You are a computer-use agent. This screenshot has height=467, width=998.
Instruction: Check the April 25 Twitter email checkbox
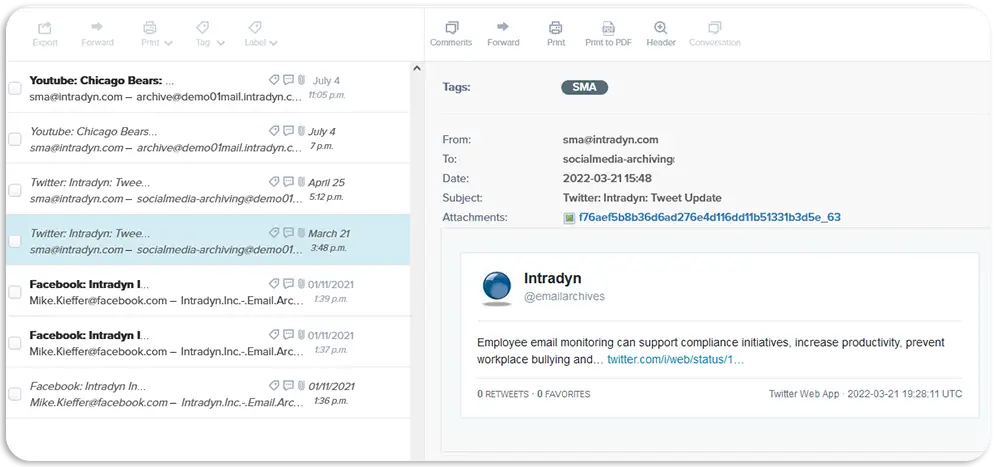click(x=15, y=190)
